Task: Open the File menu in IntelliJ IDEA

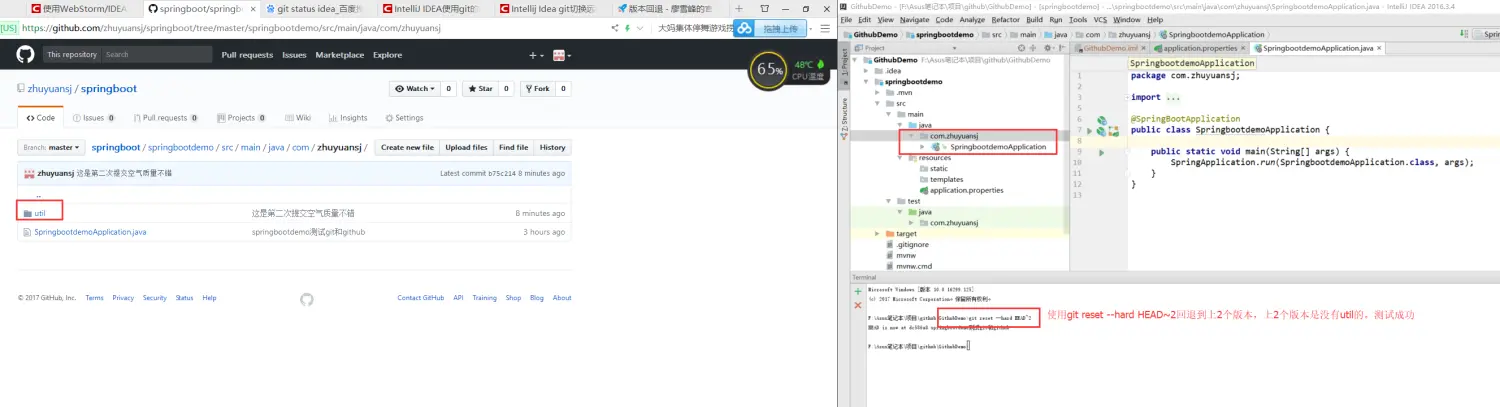Action: (846, 20)
